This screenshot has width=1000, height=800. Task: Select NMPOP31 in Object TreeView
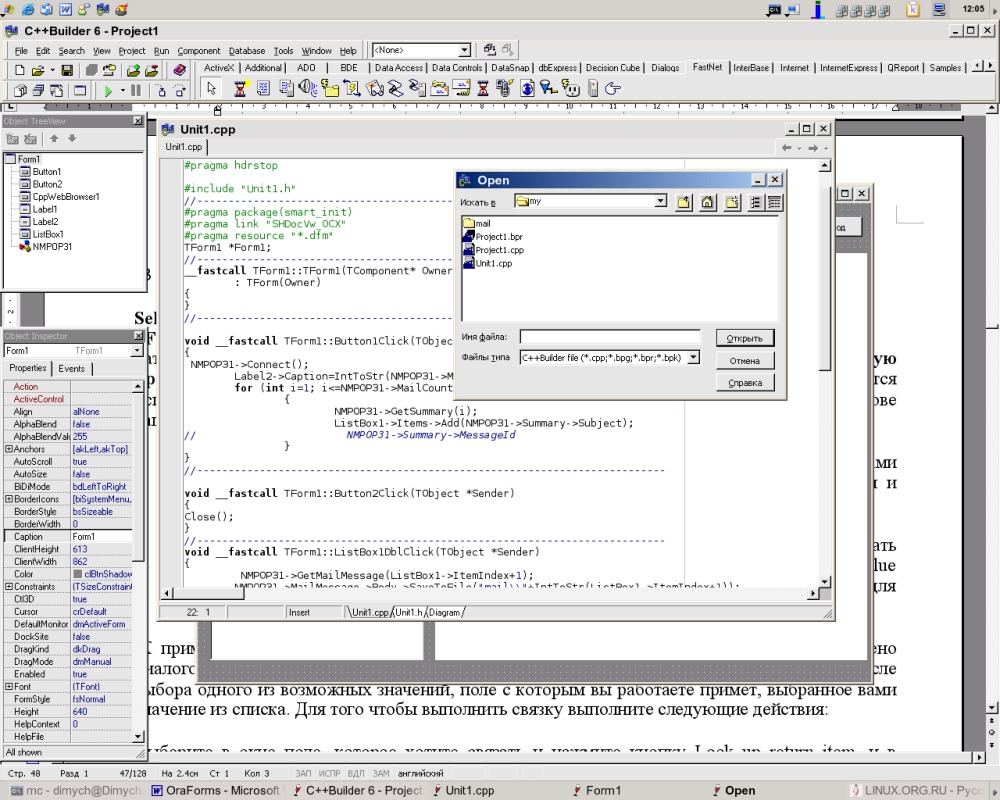pos(52,246)
